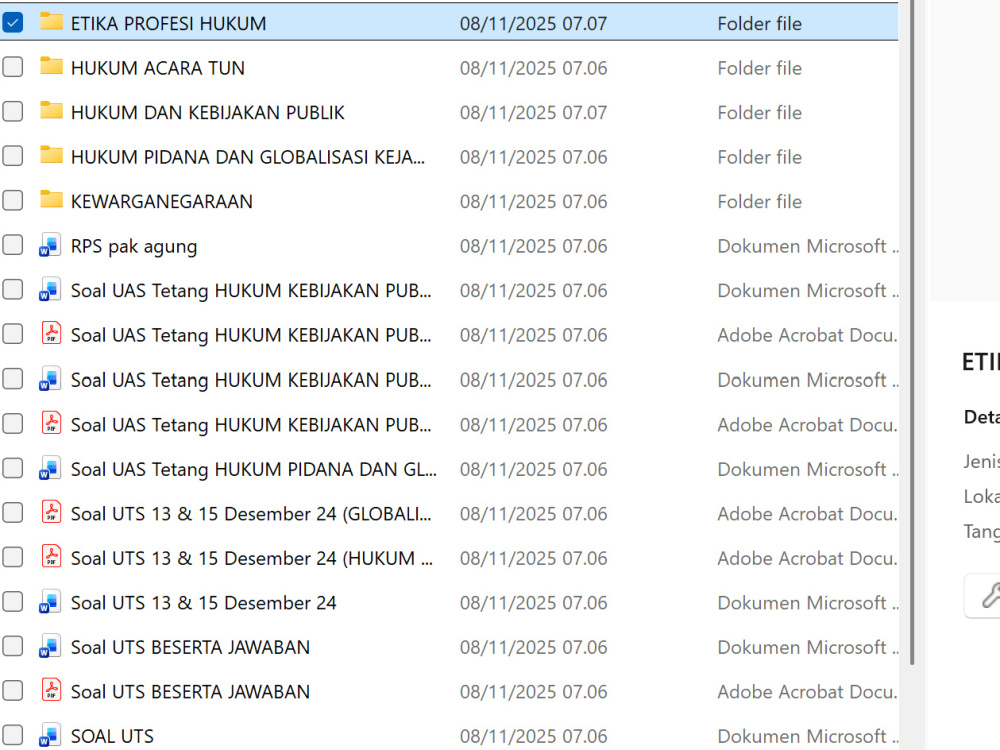The width and height of the screenshot is (1000, 750).
Task: Select file name SOAL UTS
Action: [112, 737]
